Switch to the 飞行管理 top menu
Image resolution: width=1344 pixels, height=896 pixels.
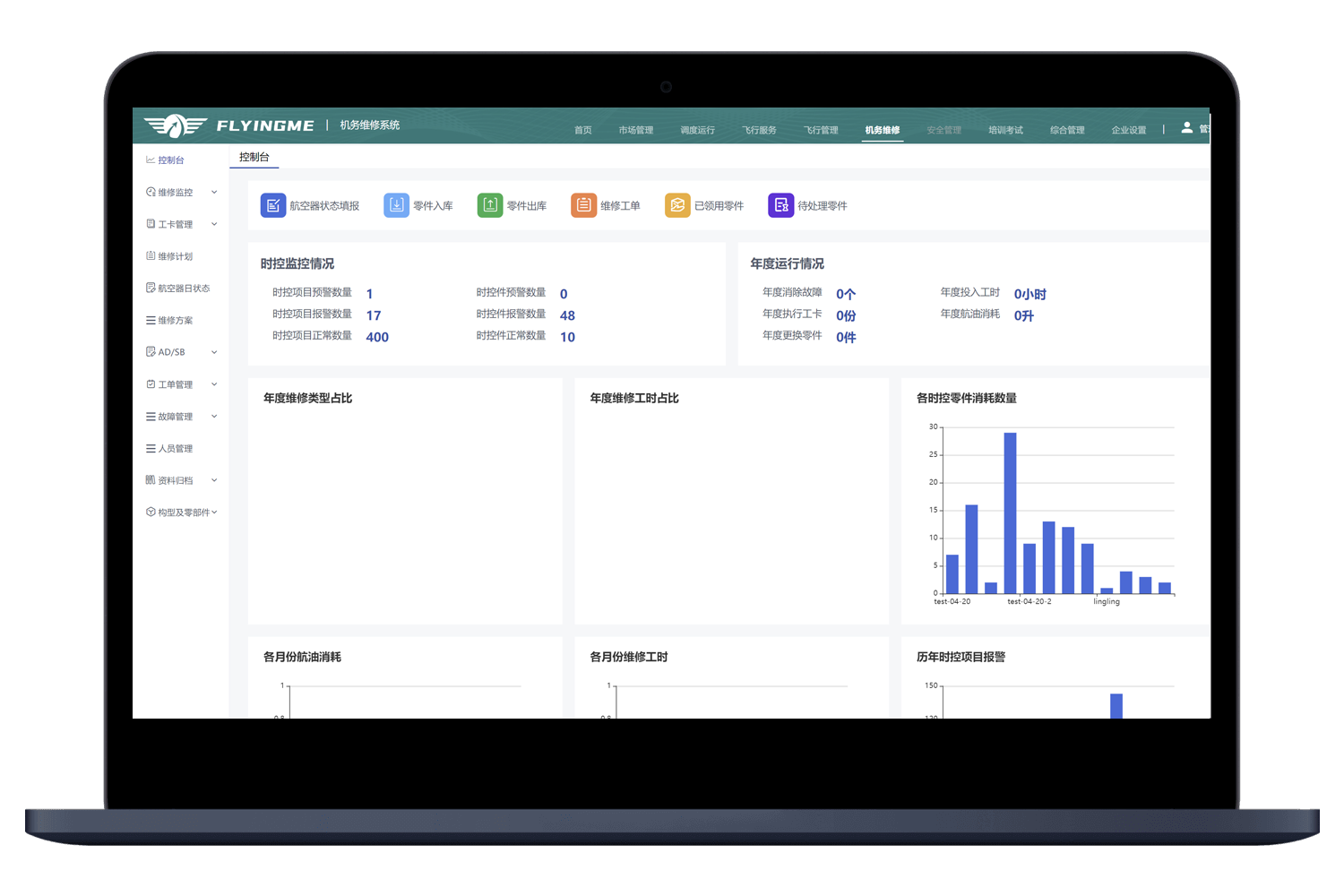point(821,131)
